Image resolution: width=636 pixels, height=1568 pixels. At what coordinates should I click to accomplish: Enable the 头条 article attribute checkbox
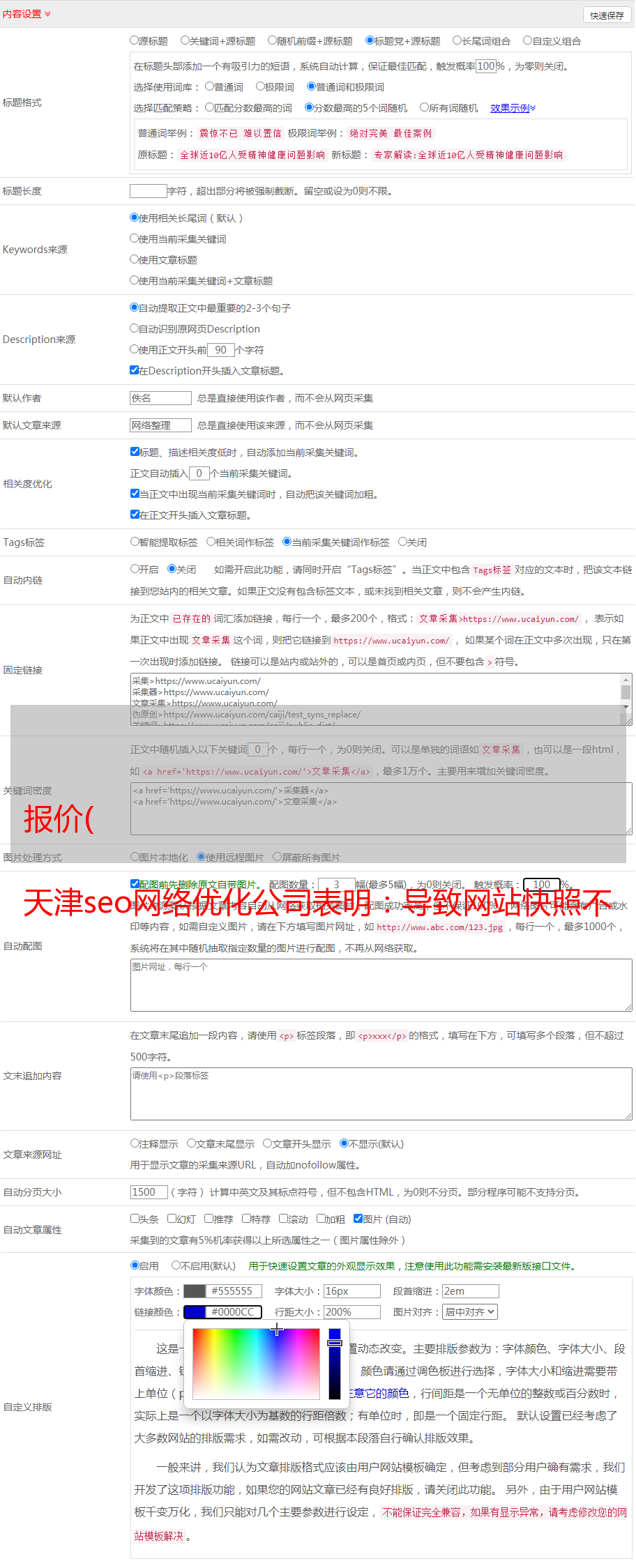click(x=135, y=1219)
